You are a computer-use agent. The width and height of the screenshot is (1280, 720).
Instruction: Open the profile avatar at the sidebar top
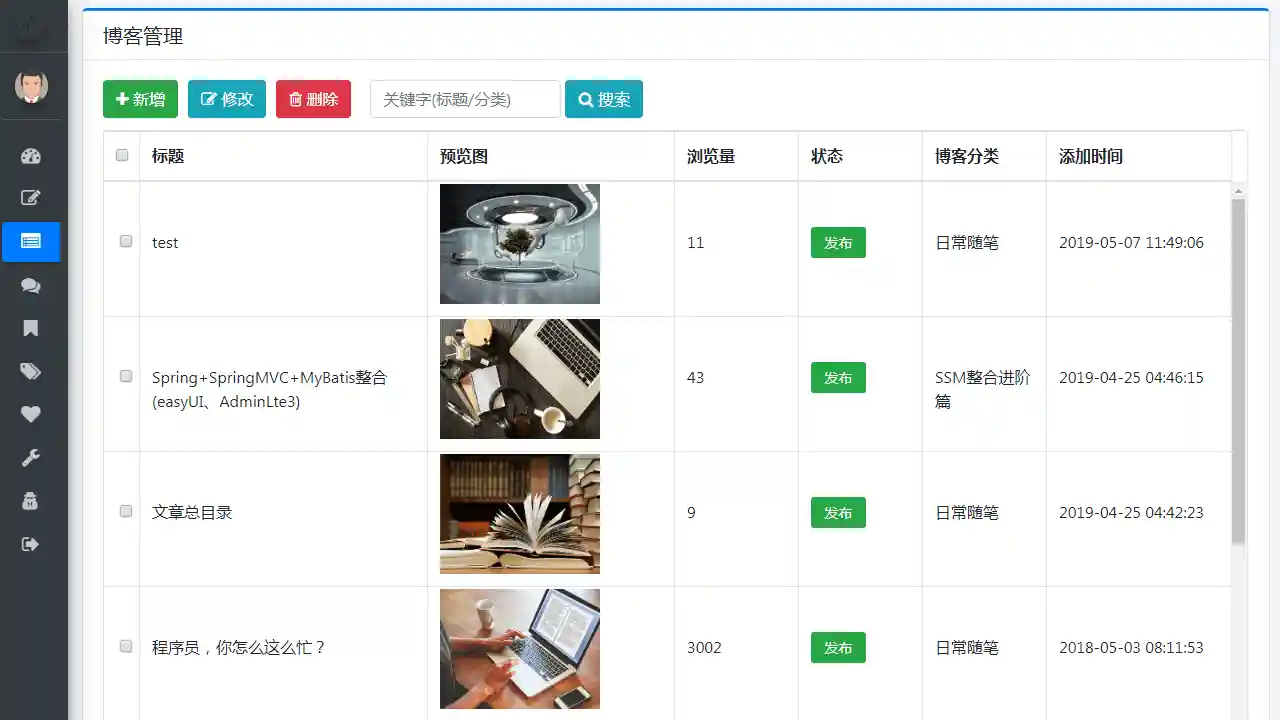[x=31, y=87]
